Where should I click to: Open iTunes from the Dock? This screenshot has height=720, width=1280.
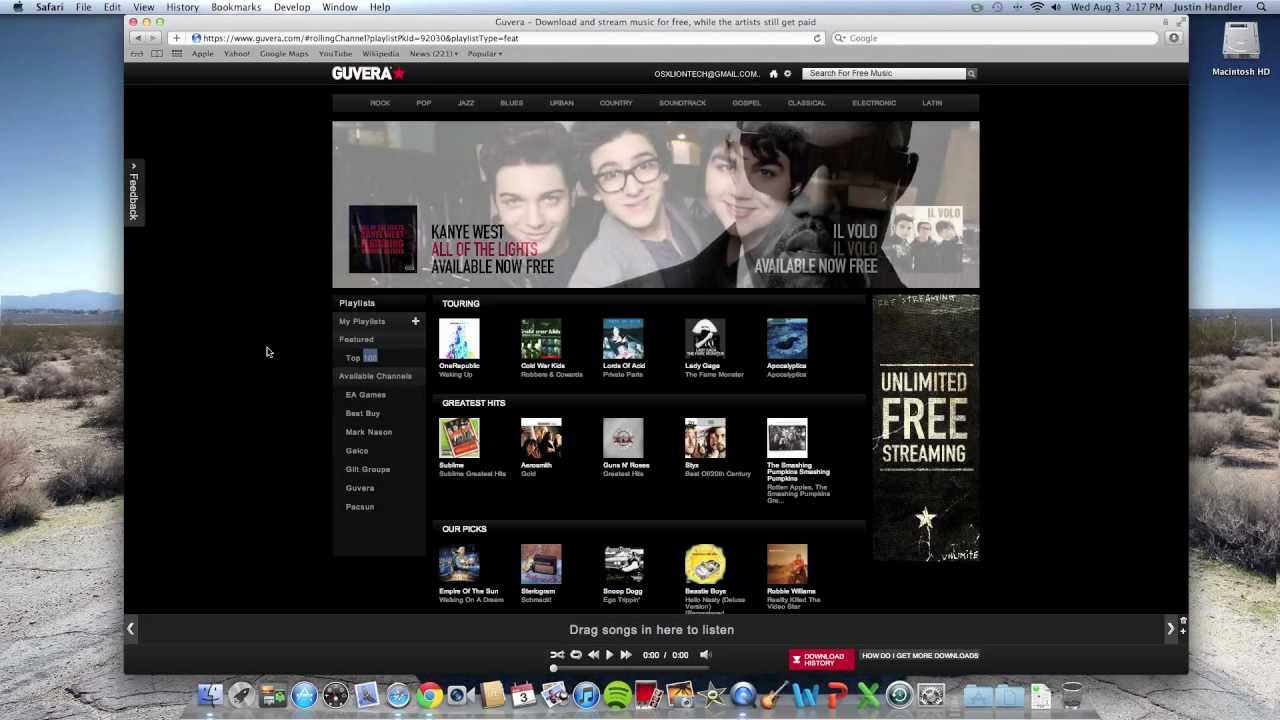click(586, 695)
